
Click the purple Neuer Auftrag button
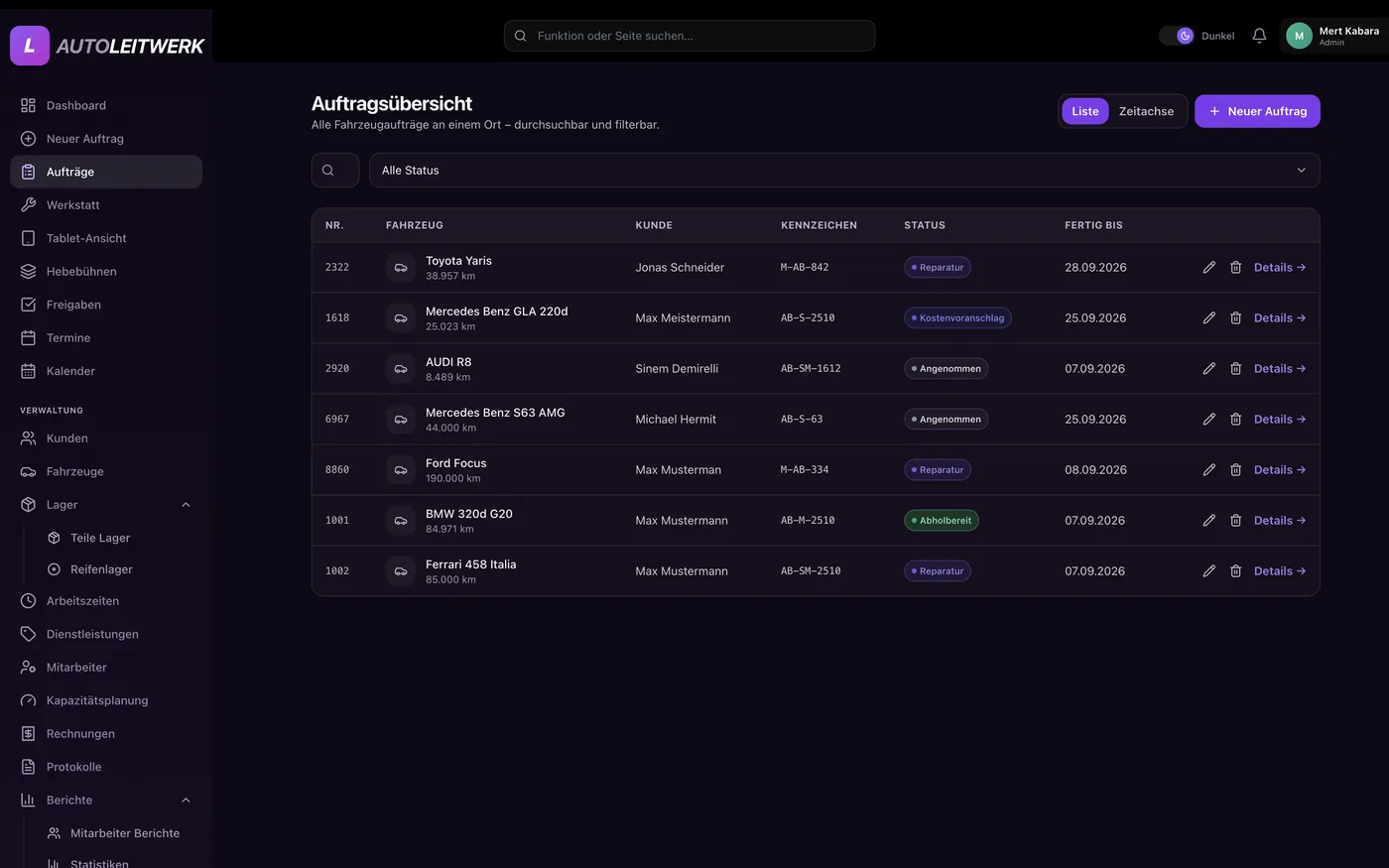pos(1257,111)
